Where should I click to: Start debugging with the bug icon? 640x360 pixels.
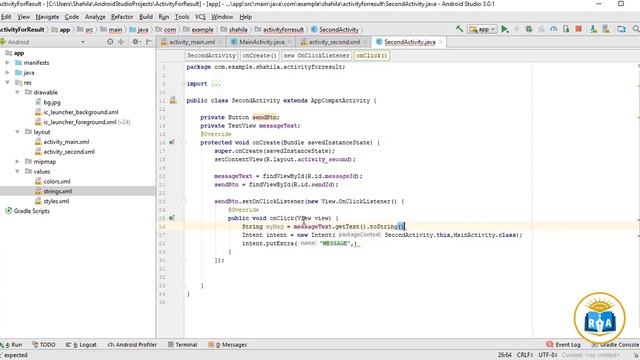pos(529,29)
